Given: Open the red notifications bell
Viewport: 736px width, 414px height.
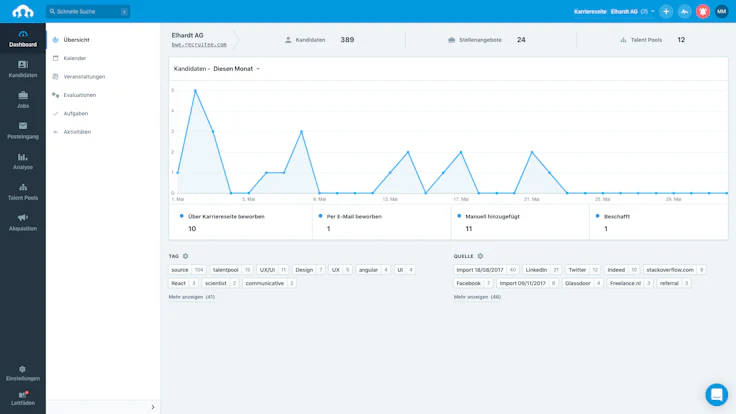Looking at the screenshot, I should pyautogui.click(x=703, y=11).
